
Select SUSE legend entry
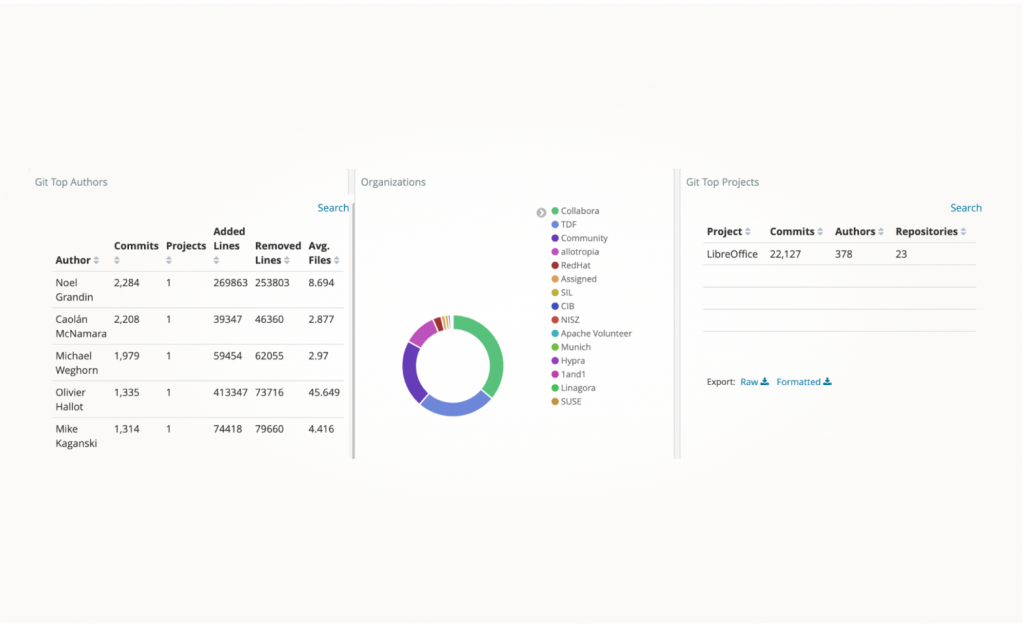(x=567, y=401)
